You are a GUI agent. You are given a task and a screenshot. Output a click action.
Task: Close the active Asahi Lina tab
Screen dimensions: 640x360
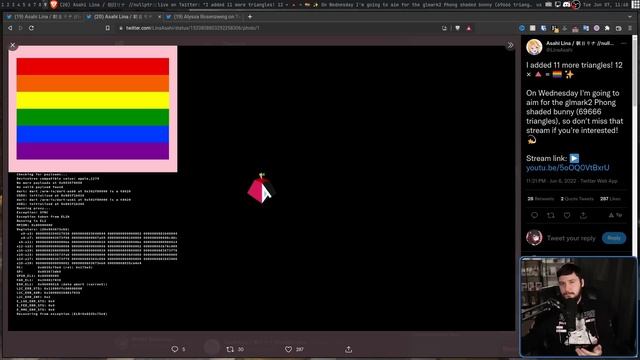pyautogui.click(x=159, y=17)
